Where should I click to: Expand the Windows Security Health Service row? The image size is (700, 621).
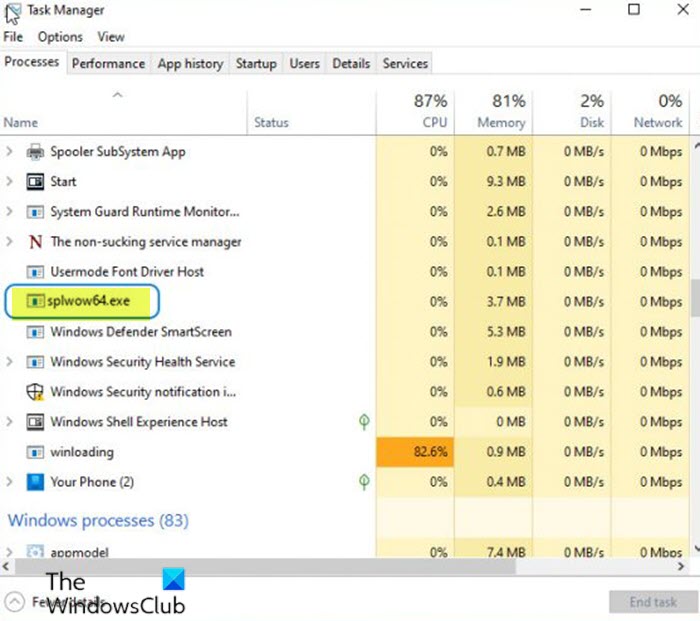coord(9,362)
